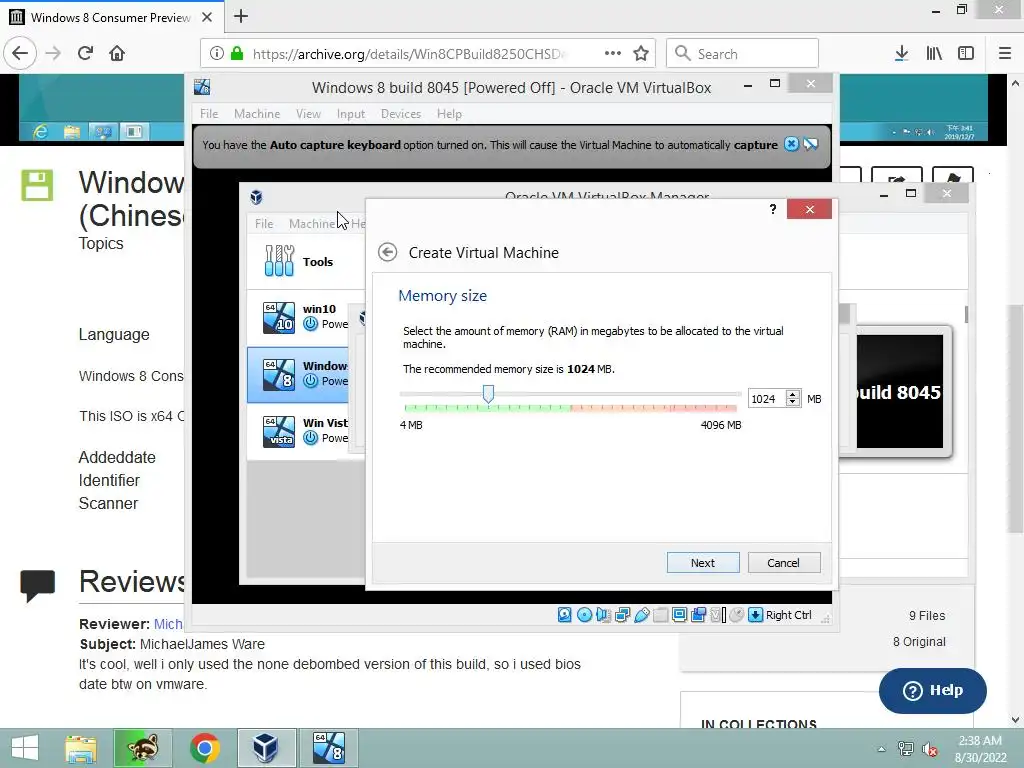Screen dimensions: 1024x768
Task: Go back in Create Virtual Machine wizard
Action: click(387, 252)
